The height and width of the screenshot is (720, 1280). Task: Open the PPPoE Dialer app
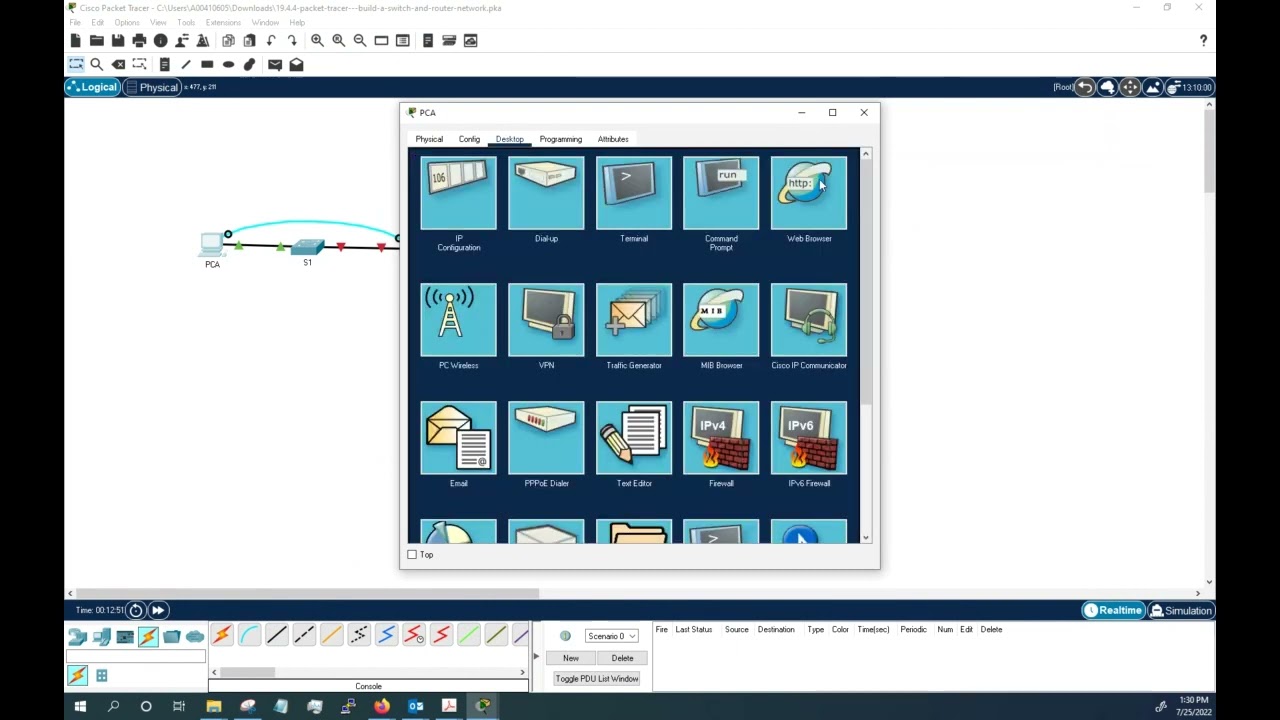[546, 438]
